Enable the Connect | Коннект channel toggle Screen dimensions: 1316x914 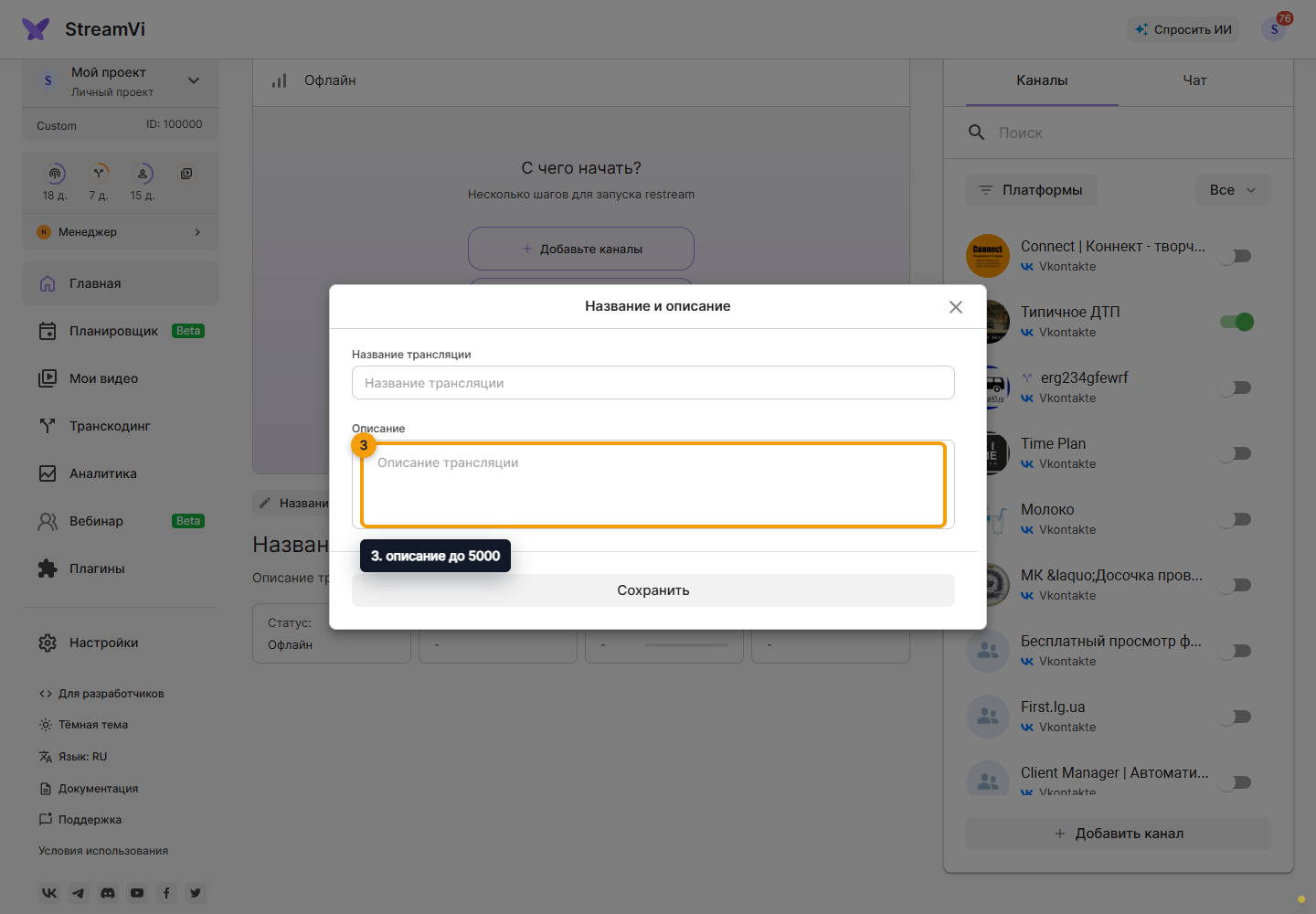(x=1236, y=256)
